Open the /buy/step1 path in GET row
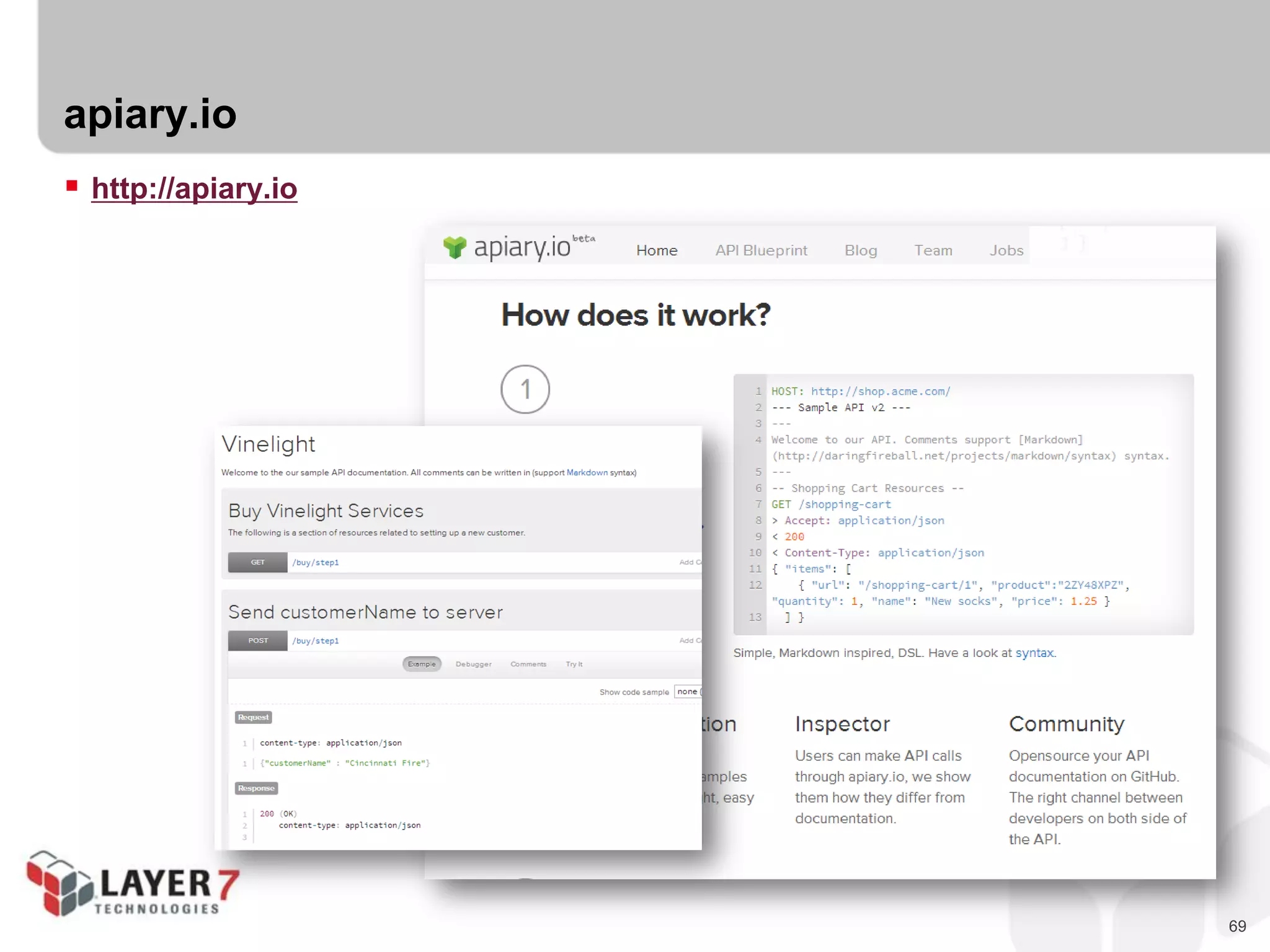1270x952 pixels. click(316, 562)
